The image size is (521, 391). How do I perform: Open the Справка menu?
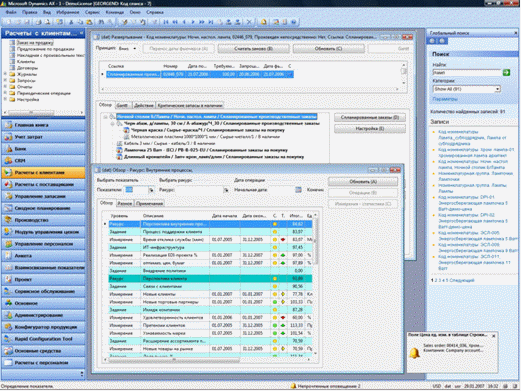coord(155,12)
